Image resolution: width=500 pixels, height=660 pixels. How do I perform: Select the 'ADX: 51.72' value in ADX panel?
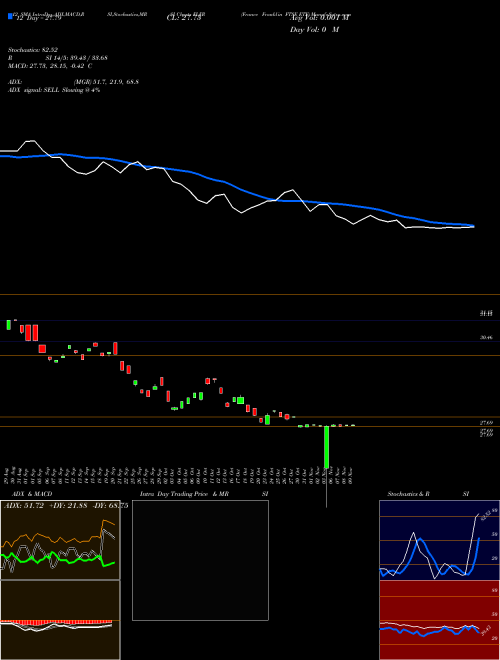[x=24, y=506]
